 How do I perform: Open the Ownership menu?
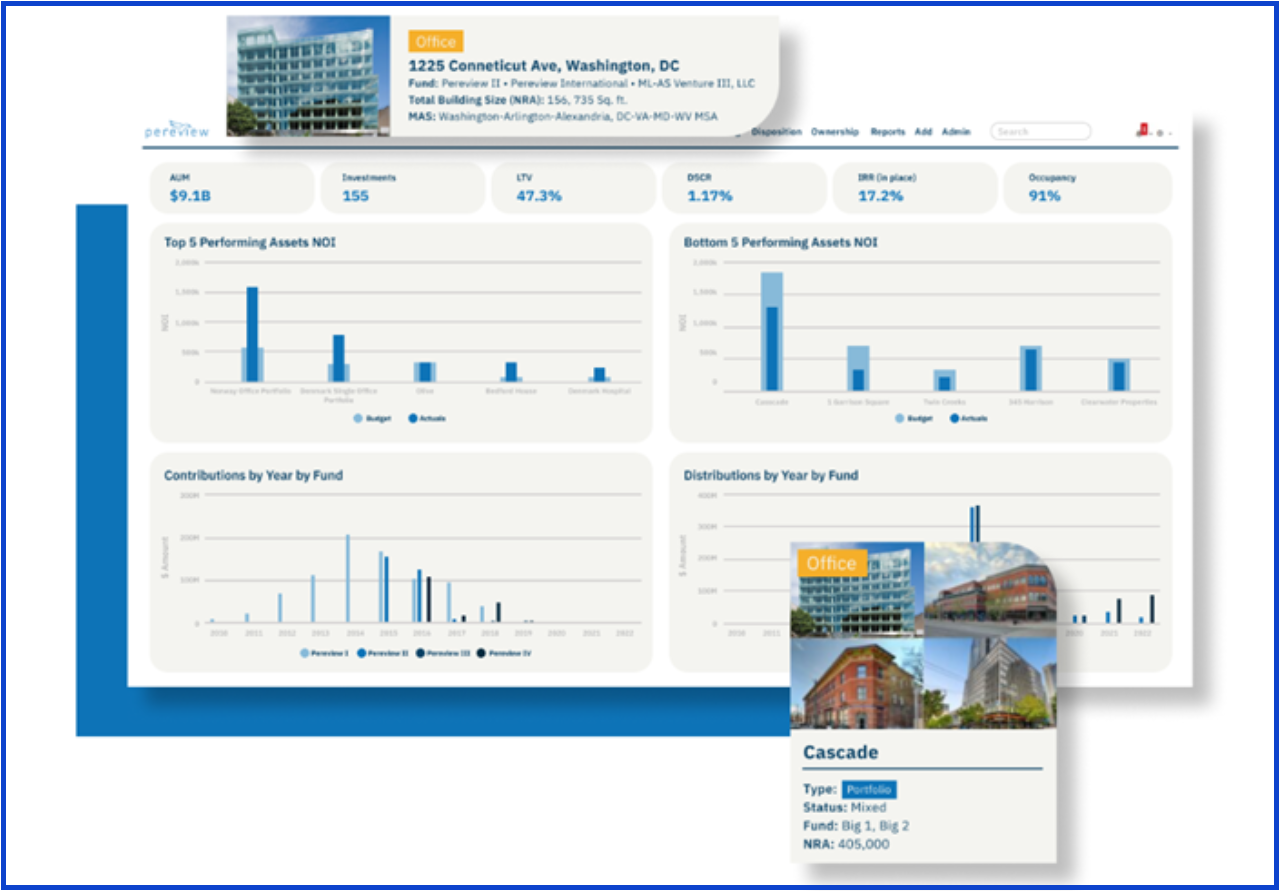click(835, 132)
